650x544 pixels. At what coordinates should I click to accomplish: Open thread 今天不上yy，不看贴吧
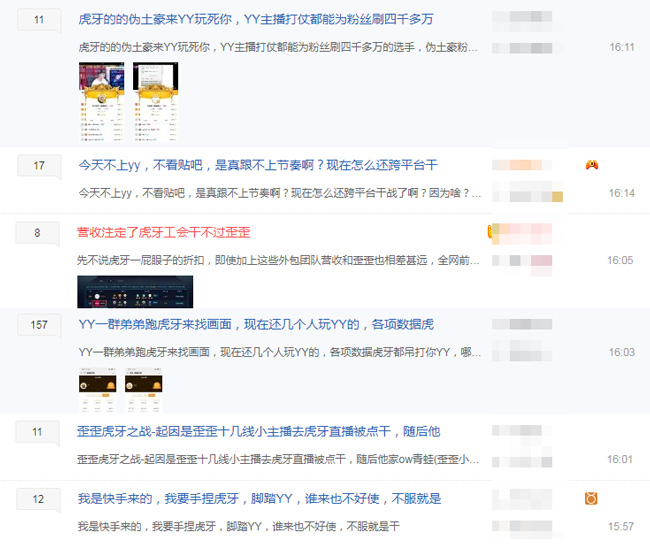pyautogui.click(x=258, y=165)
